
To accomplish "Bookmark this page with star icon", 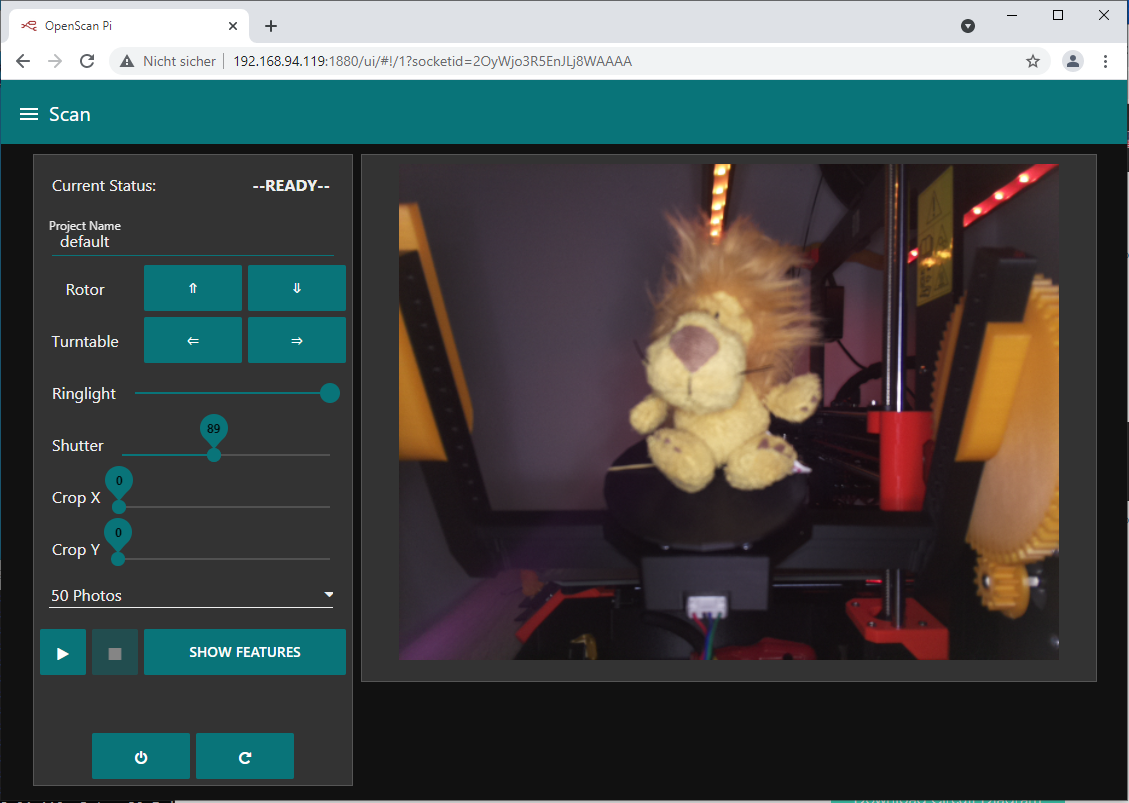I will click(1033, 61).
